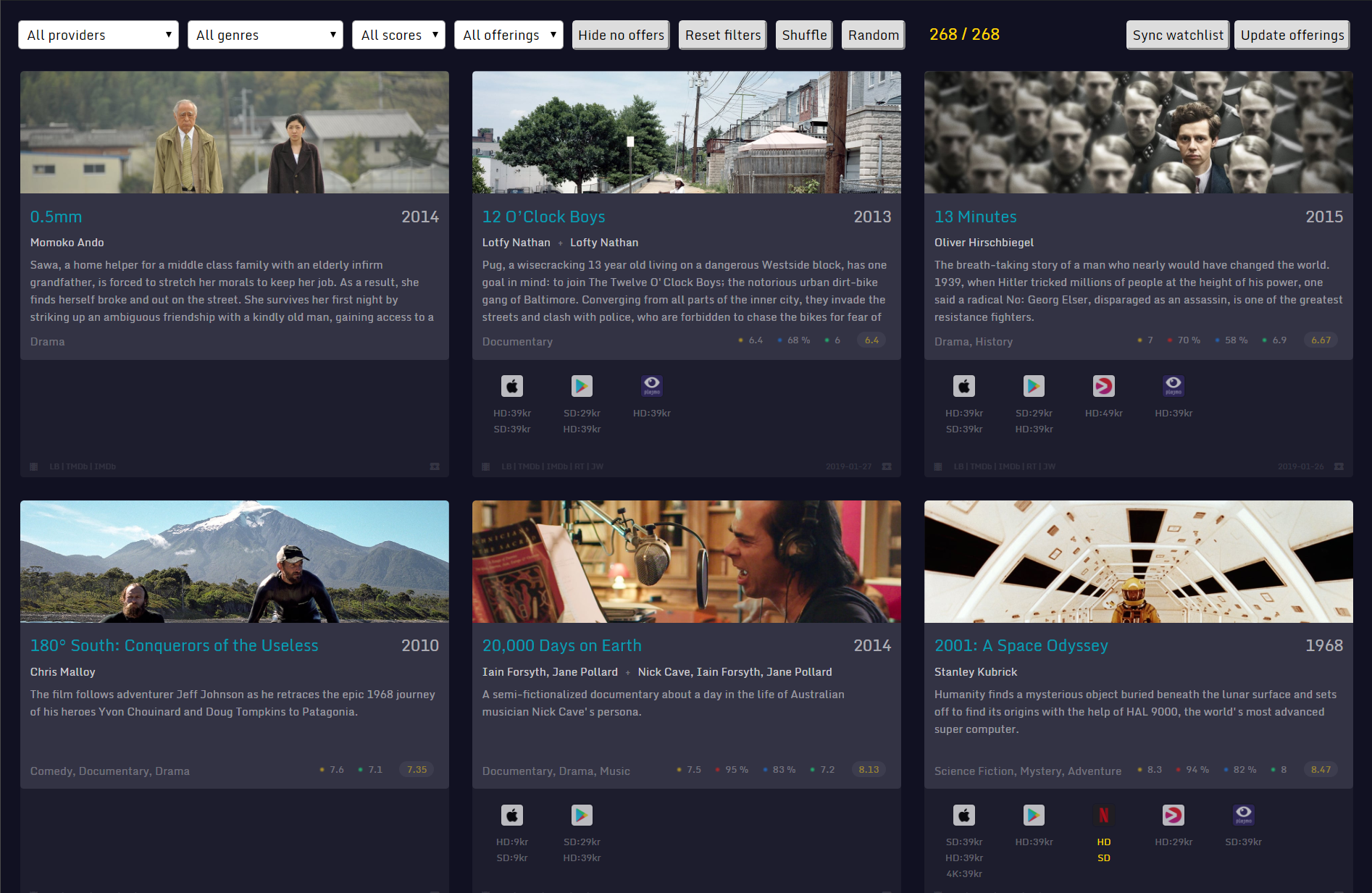The width and height of the screenshot is (1372, 893).
Task: Open the 12 O'Clock Boys title link
Action: (x=543, y=217)
